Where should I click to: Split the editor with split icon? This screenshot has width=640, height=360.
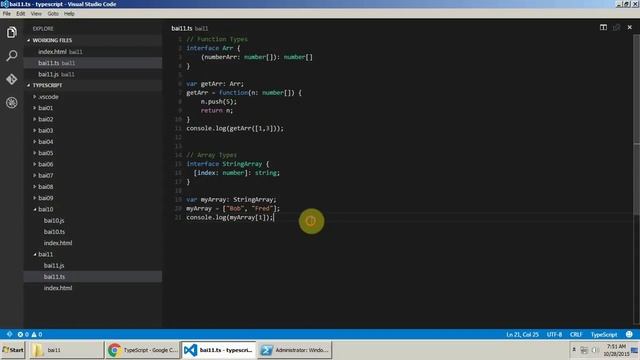[x=603, y=27]
